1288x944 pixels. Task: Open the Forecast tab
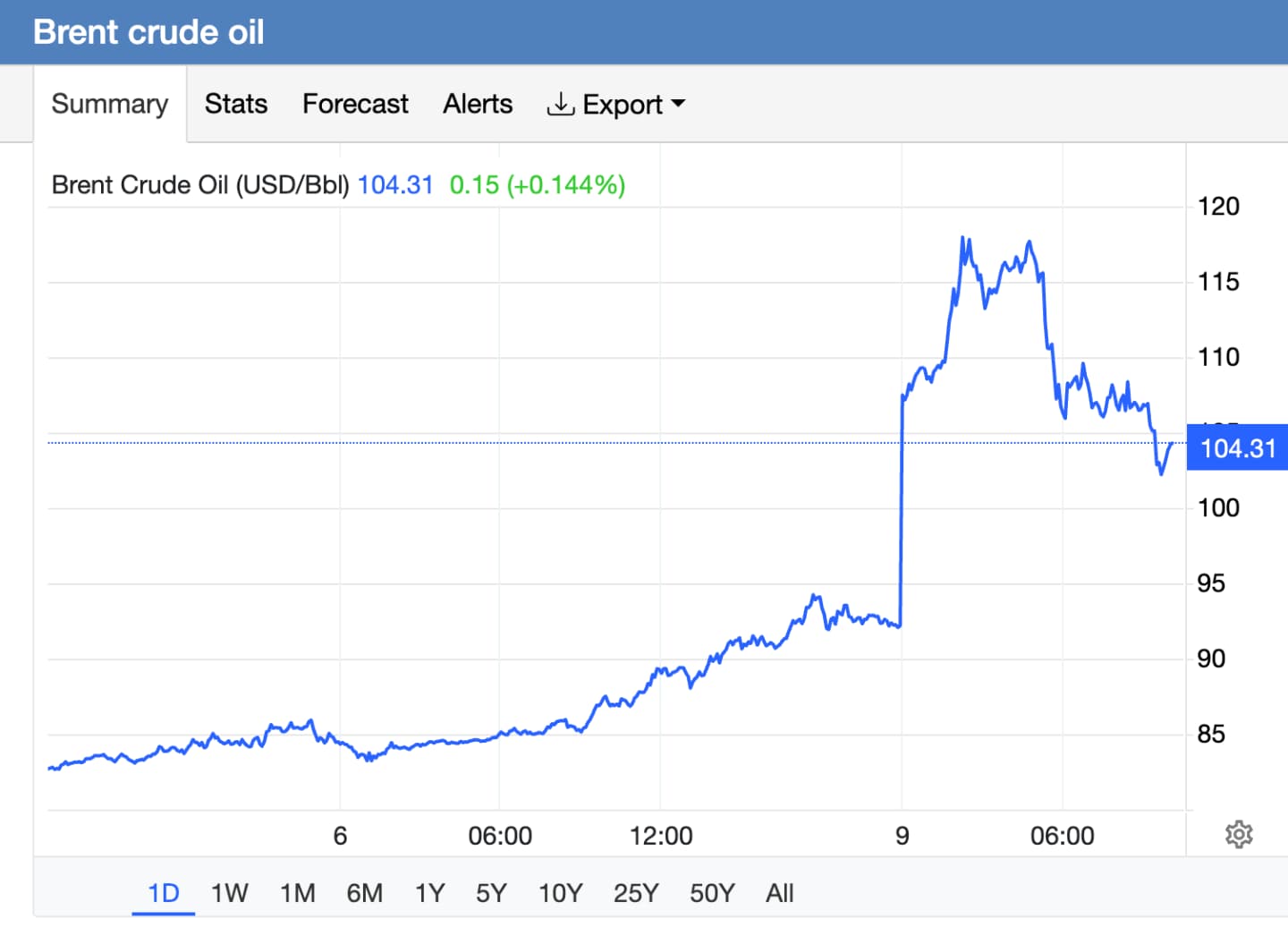click(355, 104)
